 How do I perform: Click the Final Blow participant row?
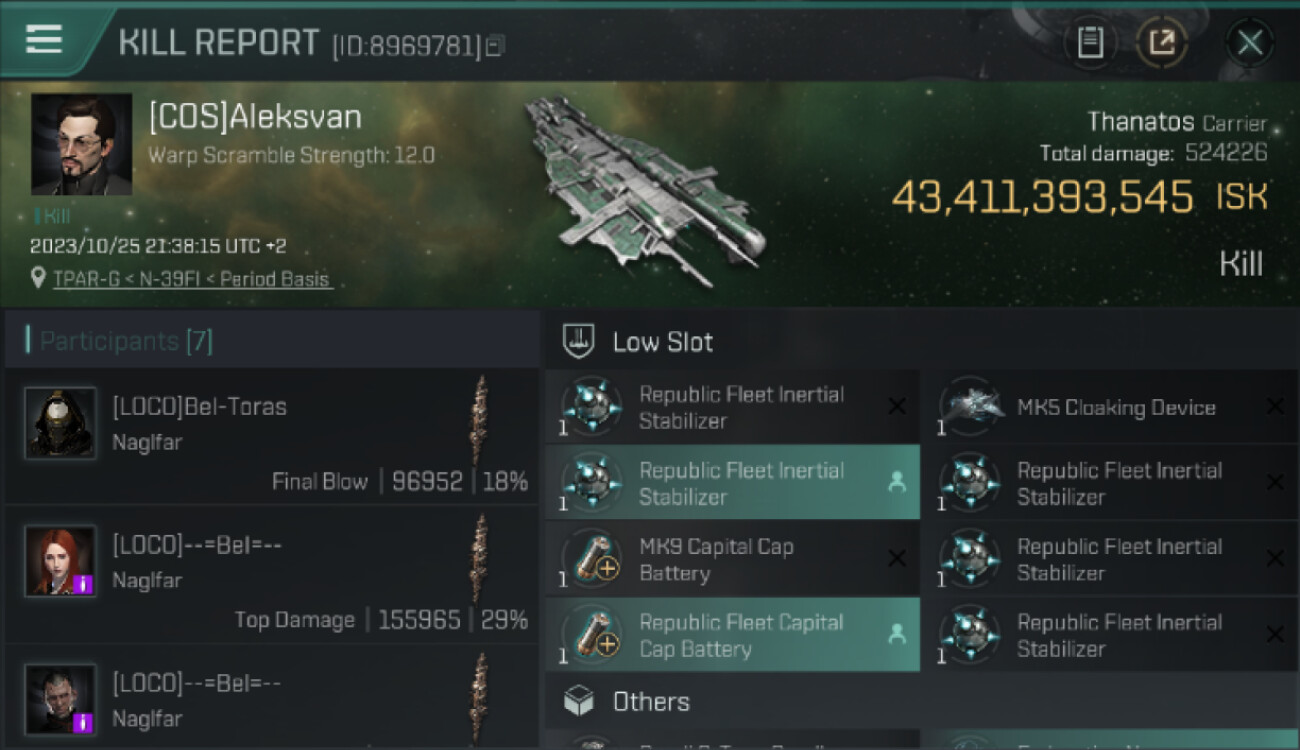[270, 437]
